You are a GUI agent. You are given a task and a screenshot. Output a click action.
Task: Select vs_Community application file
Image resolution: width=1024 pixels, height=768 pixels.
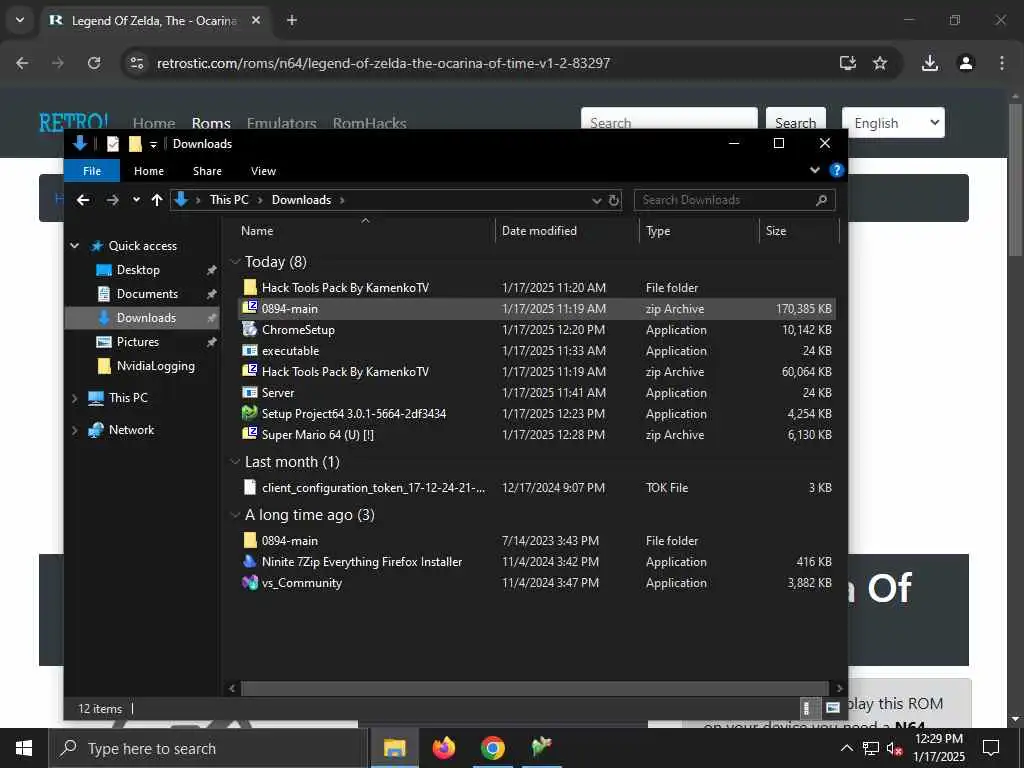(537, 583)
